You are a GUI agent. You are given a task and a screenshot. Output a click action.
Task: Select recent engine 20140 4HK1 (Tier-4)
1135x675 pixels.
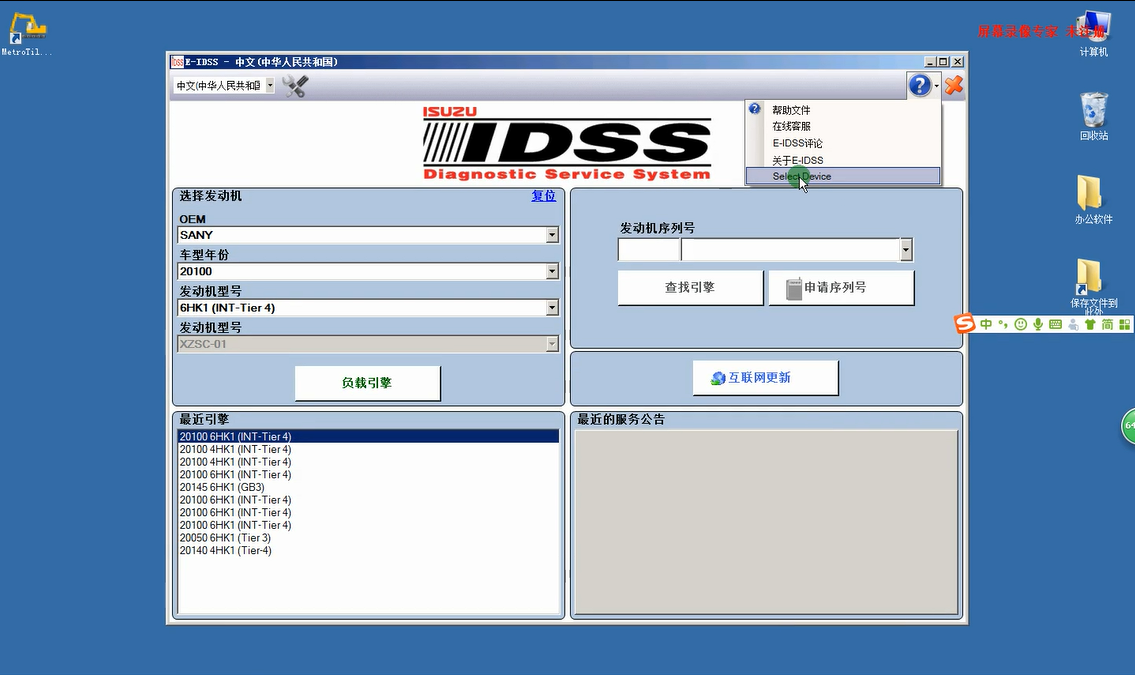click(368, 551)
